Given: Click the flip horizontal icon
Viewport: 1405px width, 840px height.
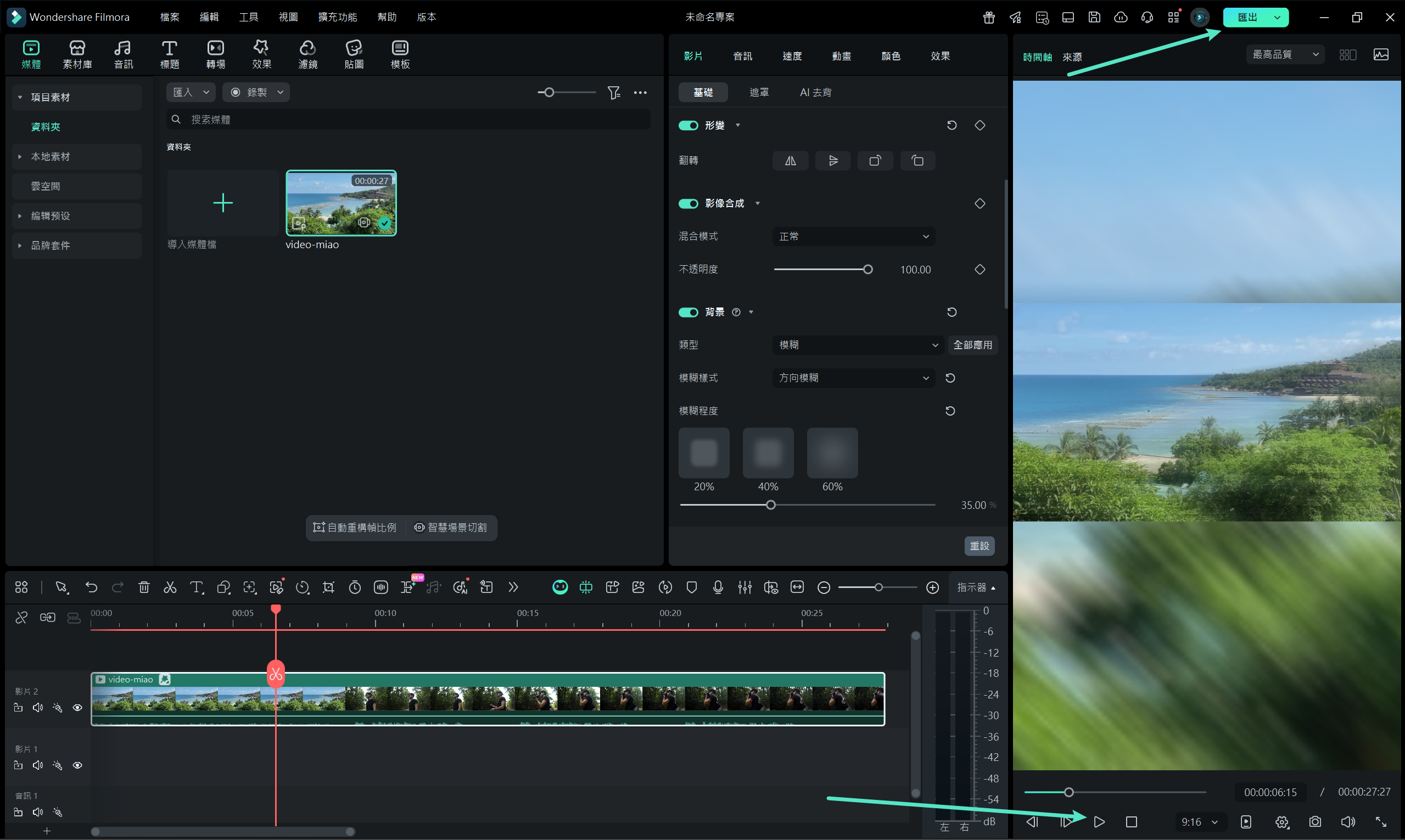Looking at the screenshot, I should click(790, 161).
